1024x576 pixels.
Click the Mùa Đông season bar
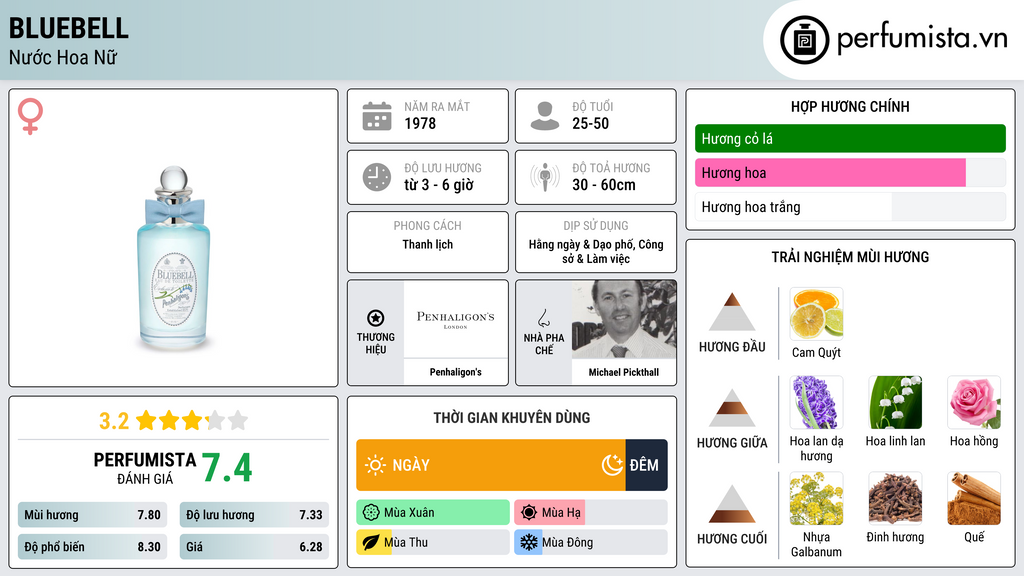(591, 543)
